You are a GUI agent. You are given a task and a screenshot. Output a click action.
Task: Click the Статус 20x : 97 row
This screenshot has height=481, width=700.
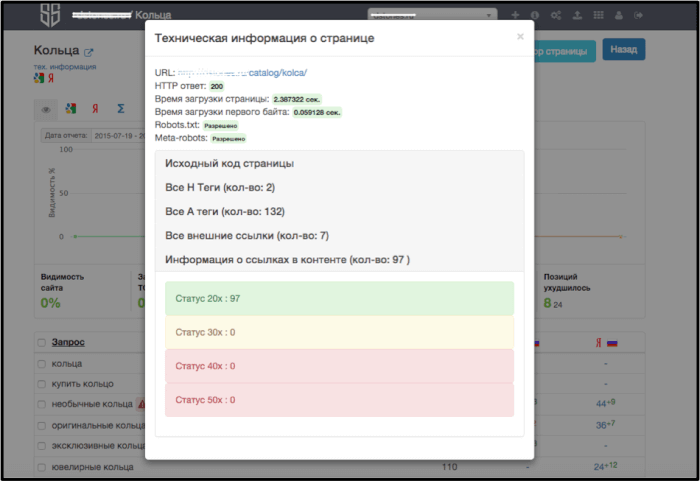point(339,299)
